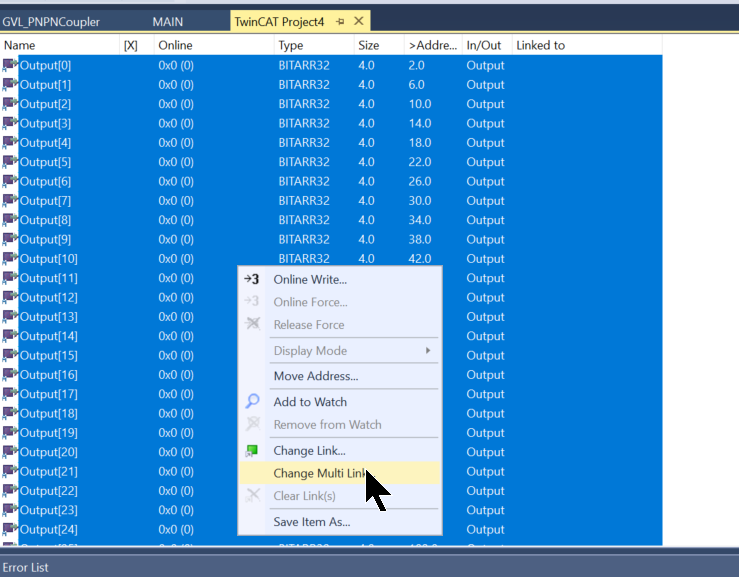Click the Output[24] variable icon
This screenshot has height=577, width=739.
point(9,529)
